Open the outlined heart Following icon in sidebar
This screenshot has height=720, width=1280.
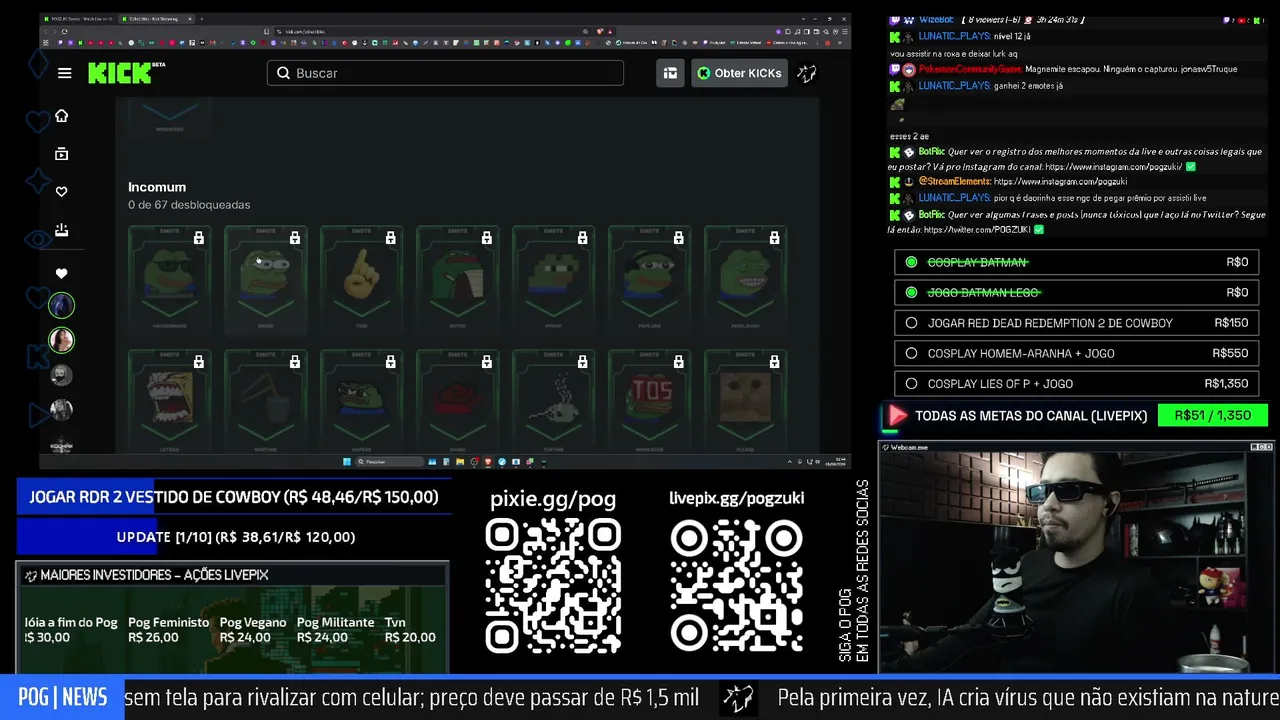pos(61,192)
